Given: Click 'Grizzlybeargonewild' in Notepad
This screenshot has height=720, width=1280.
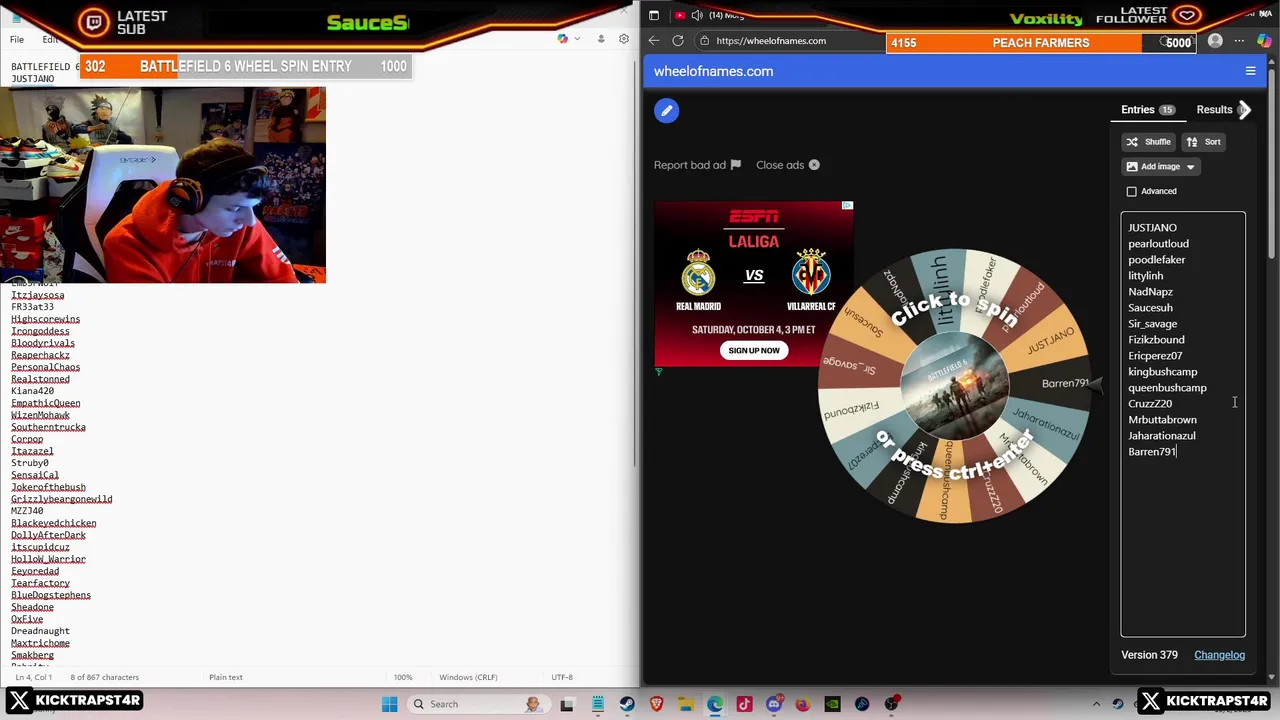Looking at the screenshot, I should click(x=62, y=499).
